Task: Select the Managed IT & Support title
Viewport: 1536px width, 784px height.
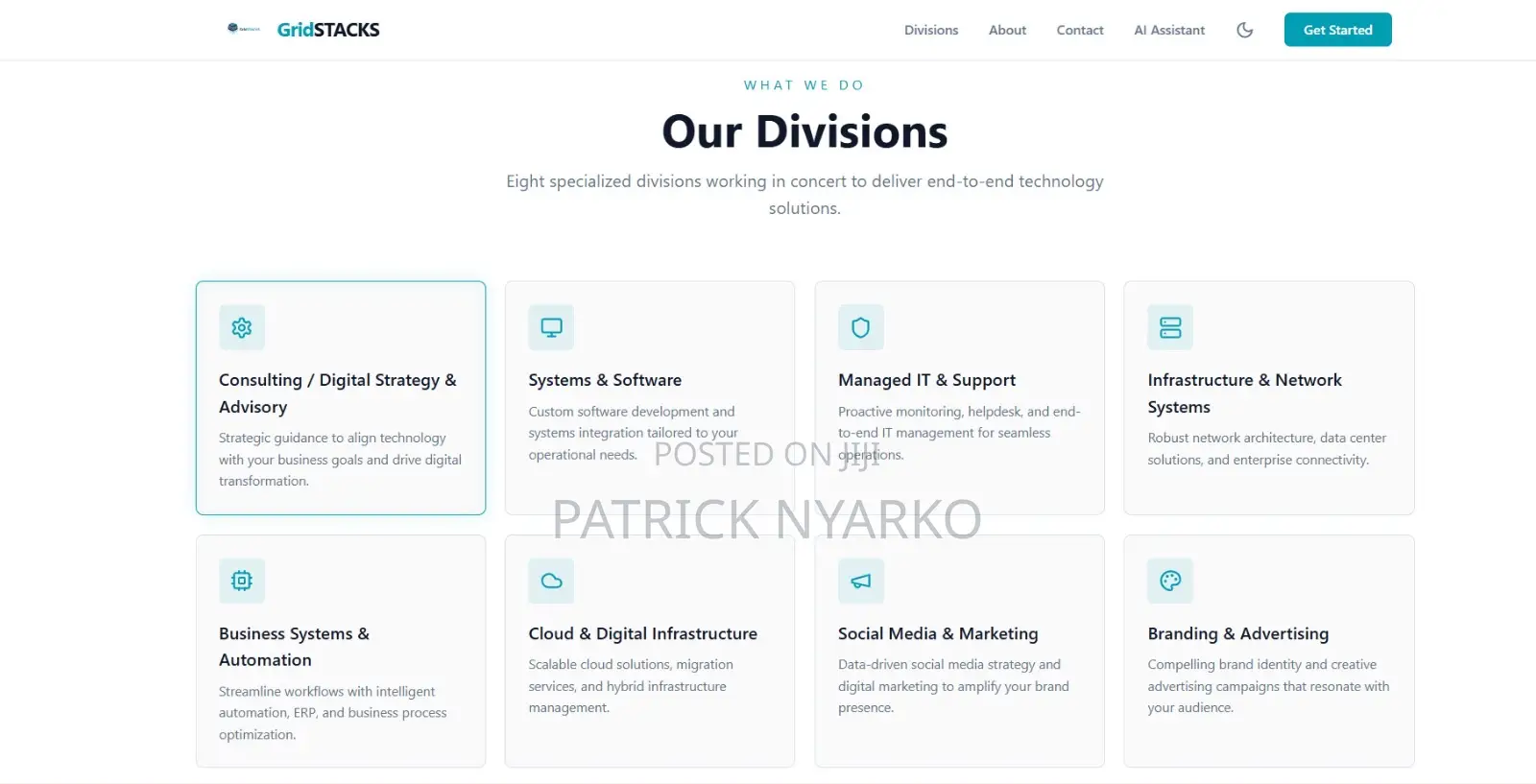Action: click(926, 380)
